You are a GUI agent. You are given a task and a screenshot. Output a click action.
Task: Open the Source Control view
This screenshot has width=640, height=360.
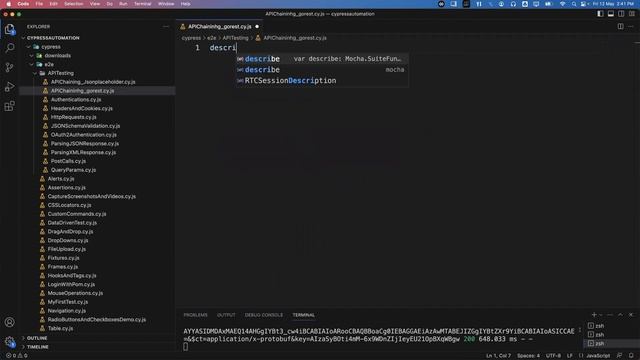pyautogui.click(x=9, y=67)
